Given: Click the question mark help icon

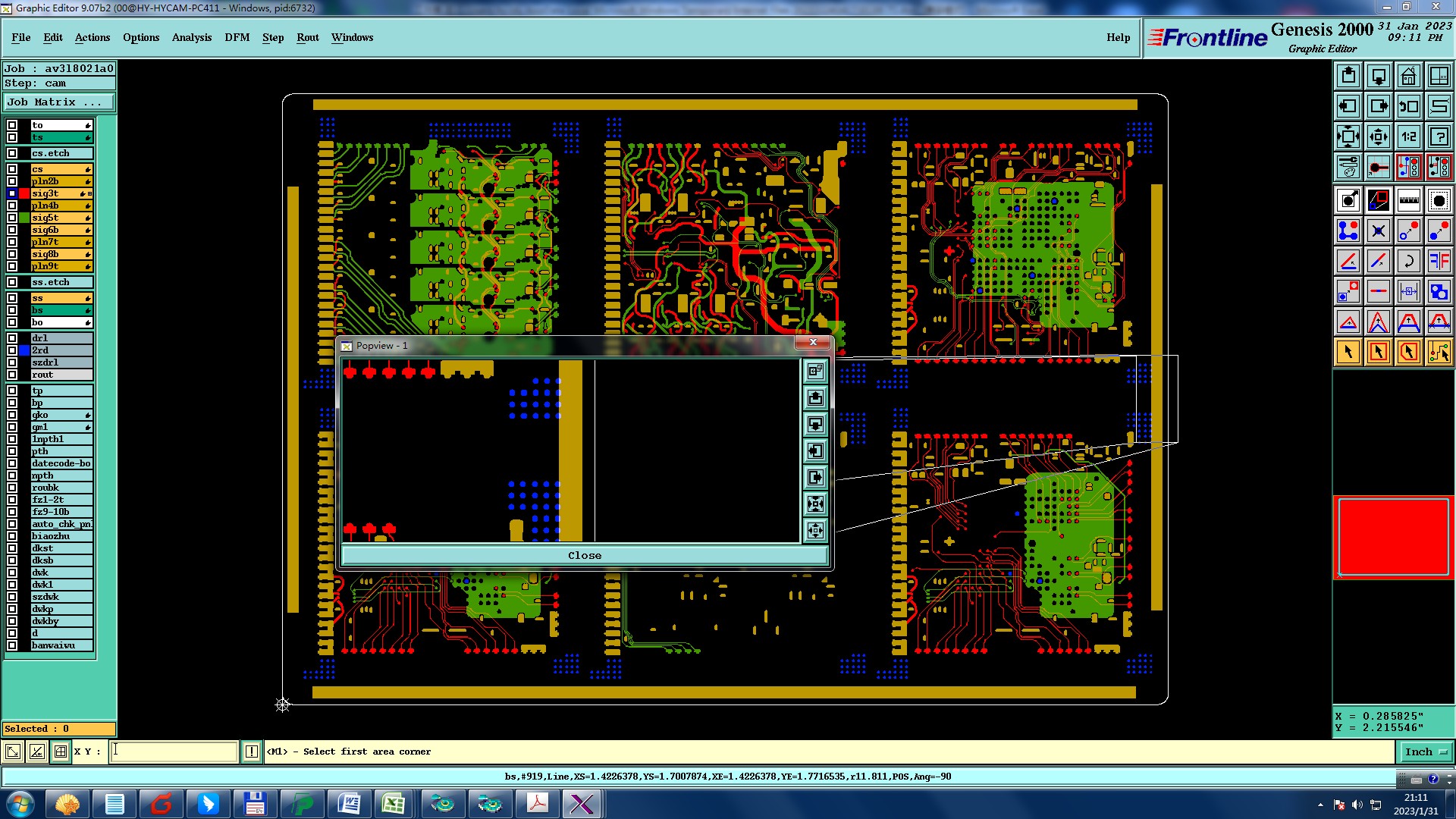Looking at the screenshot, I should [1439, 136].
